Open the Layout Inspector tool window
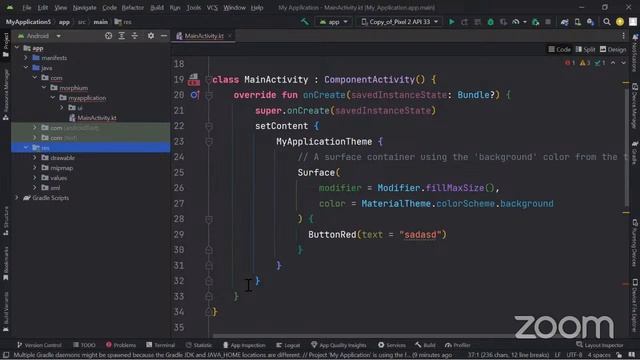The height and width of the screenshot is (360, 640). click(x=600, y=345)
